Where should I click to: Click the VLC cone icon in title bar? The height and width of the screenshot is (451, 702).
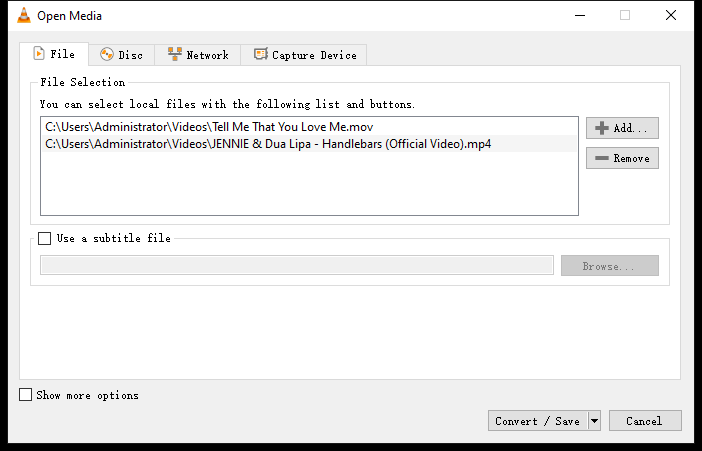pyautogui.click(x=23, y=15)
